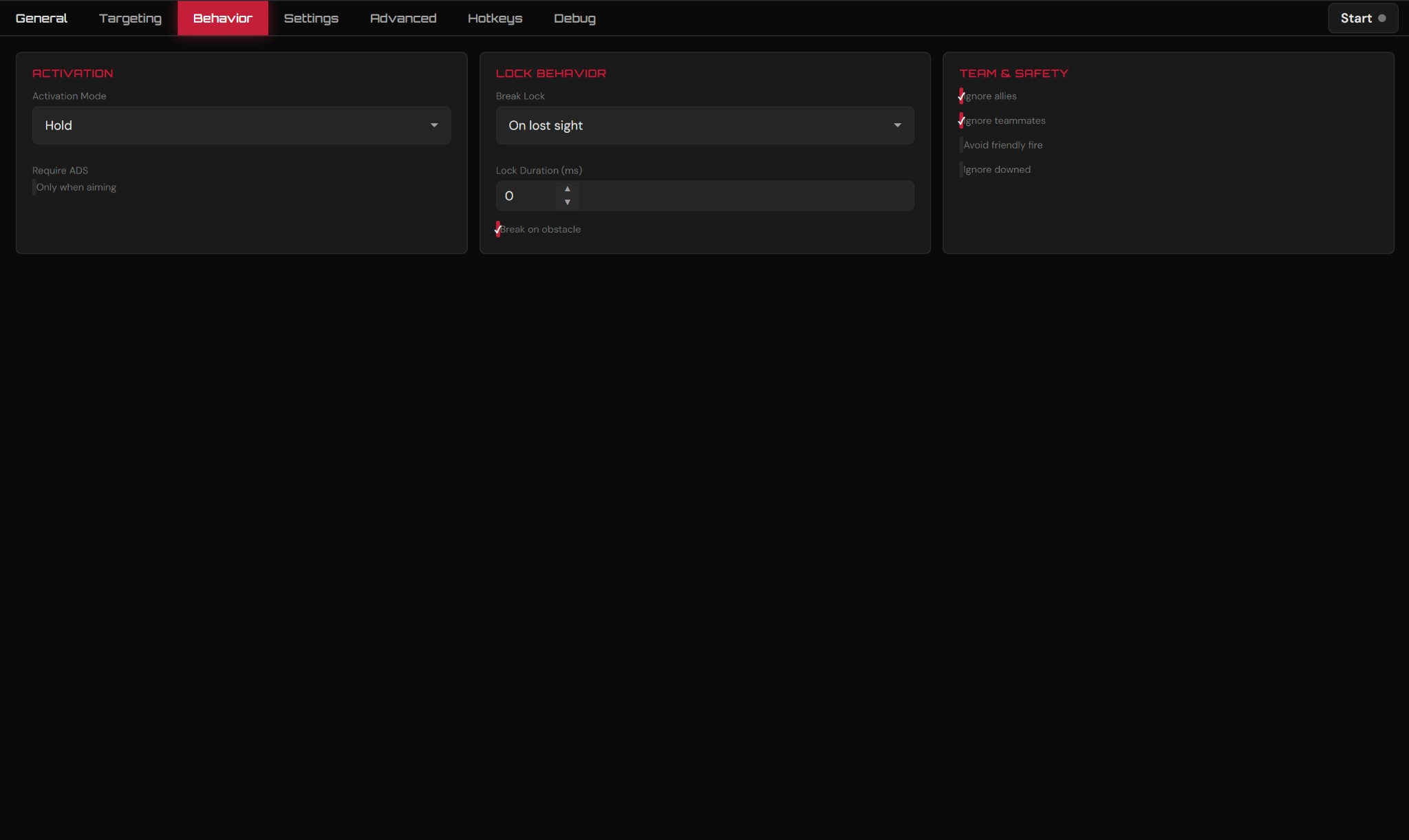The width and height of the screenshot is (1409, 840).
Task: Check the Ignore downed option
Action: tap(961, 170)
